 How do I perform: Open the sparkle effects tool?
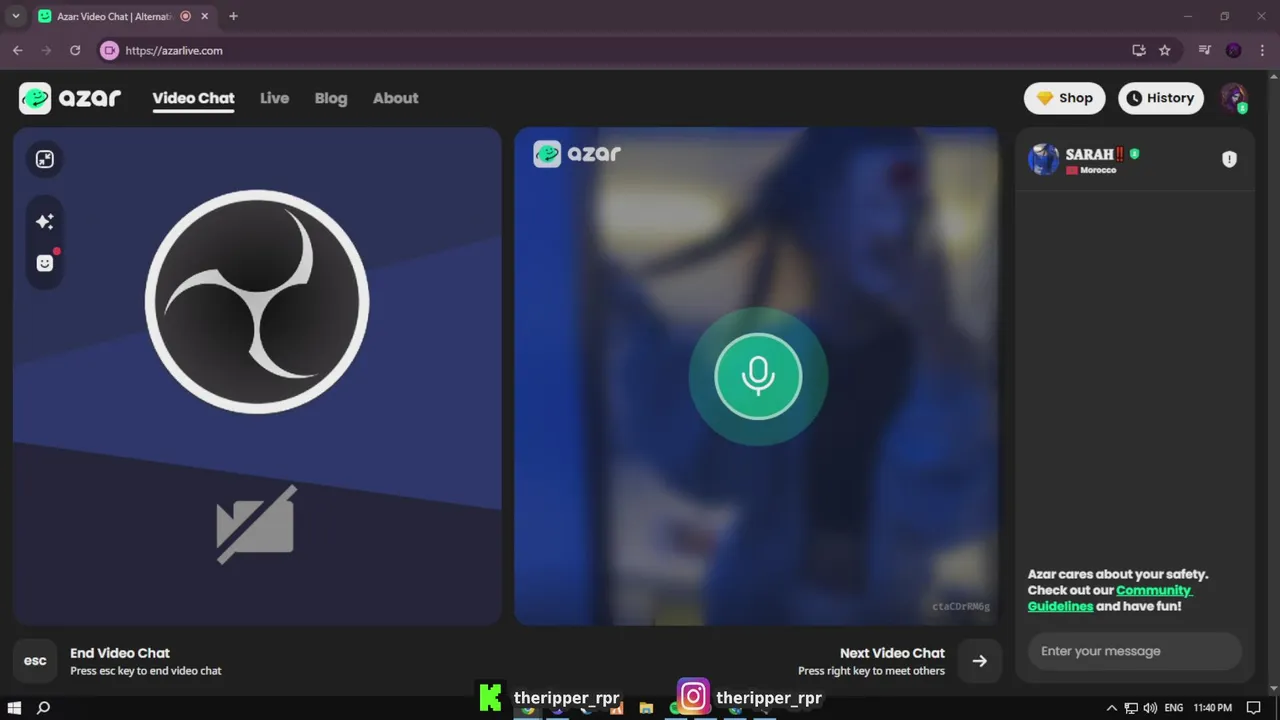[45, 221]
